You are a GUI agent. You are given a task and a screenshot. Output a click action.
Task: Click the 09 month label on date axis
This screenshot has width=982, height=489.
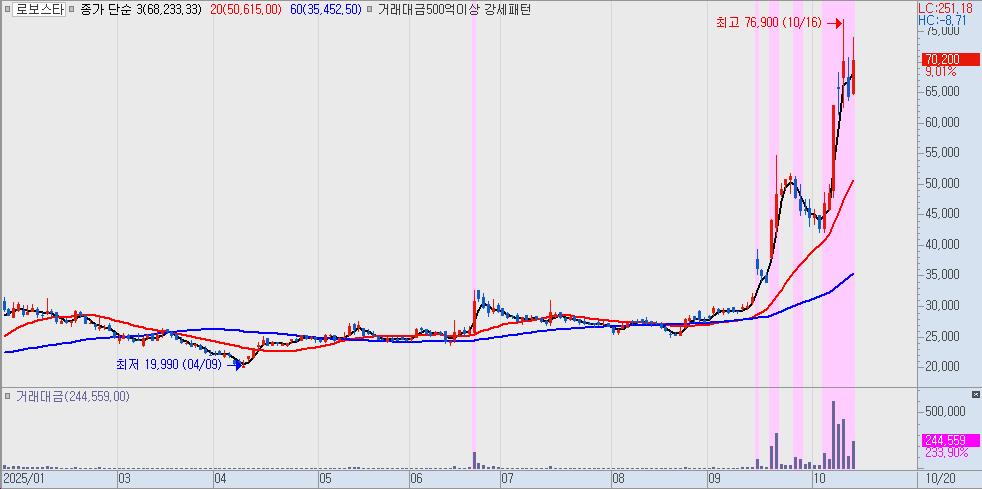pyautogui.click(x=713, y=479)
